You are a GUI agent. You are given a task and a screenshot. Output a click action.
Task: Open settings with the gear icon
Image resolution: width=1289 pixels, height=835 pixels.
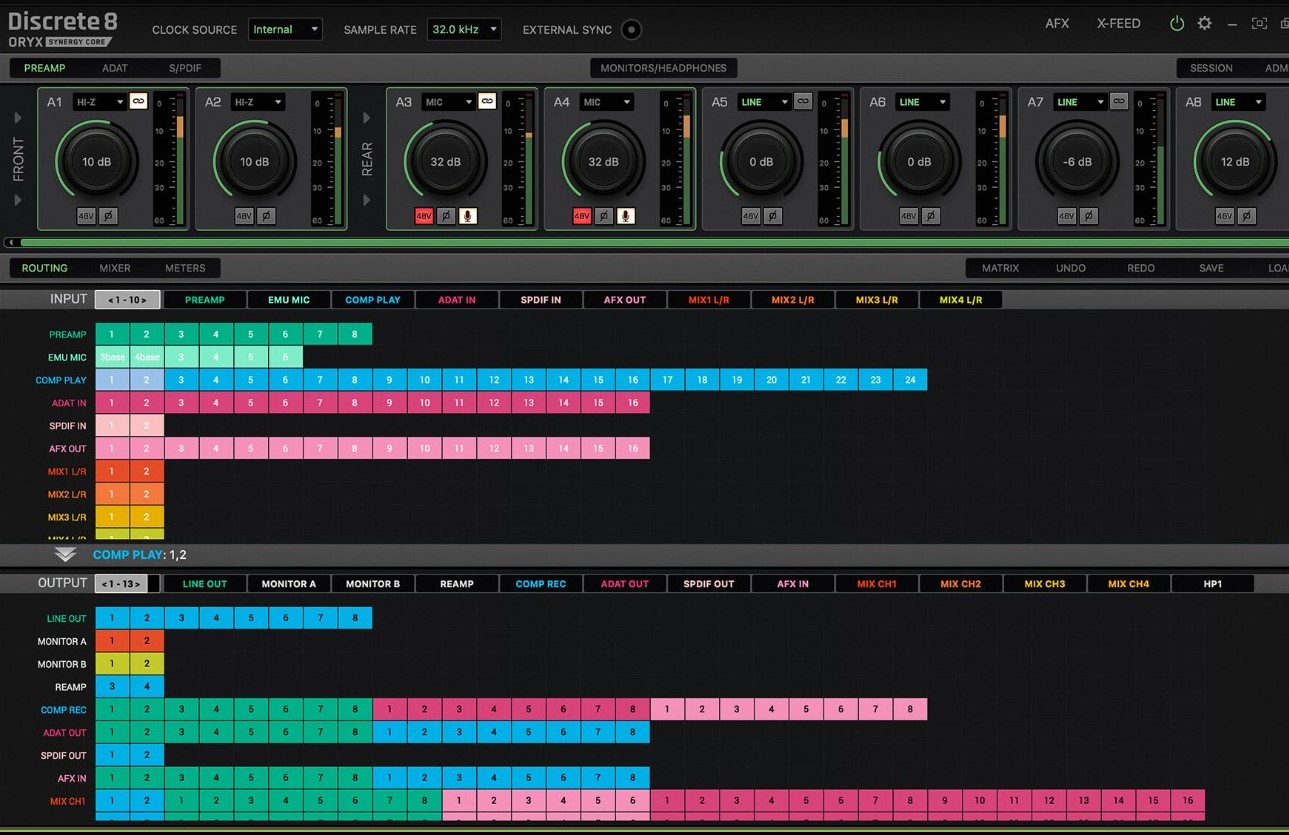point(1204,23)
